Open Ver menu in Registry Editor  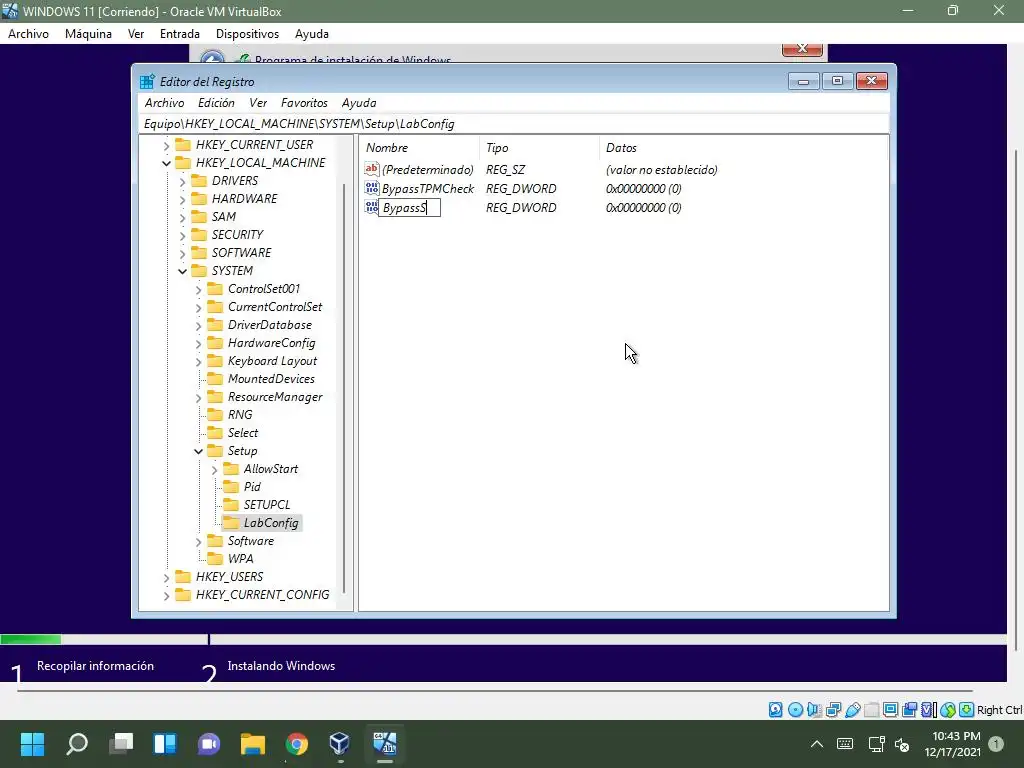pyautogui.click(x=258, y=103)
